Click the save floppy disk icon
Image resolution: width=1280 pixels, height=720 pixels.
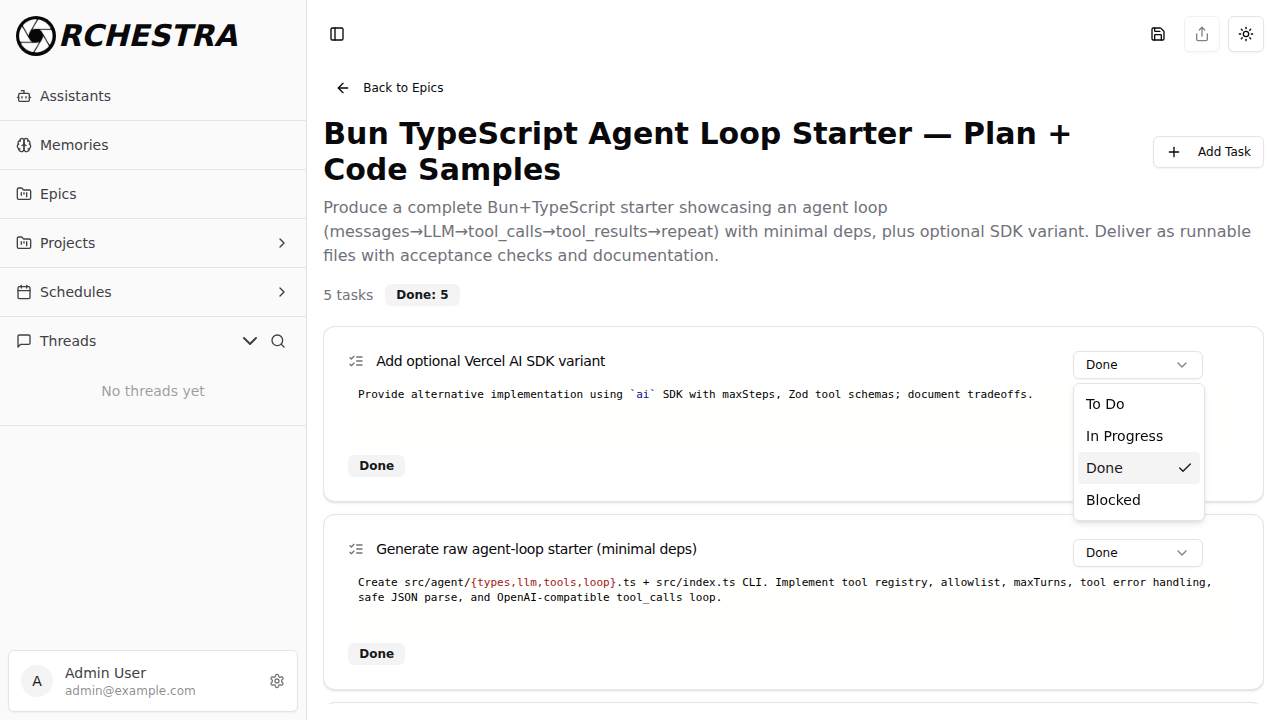1158,34
